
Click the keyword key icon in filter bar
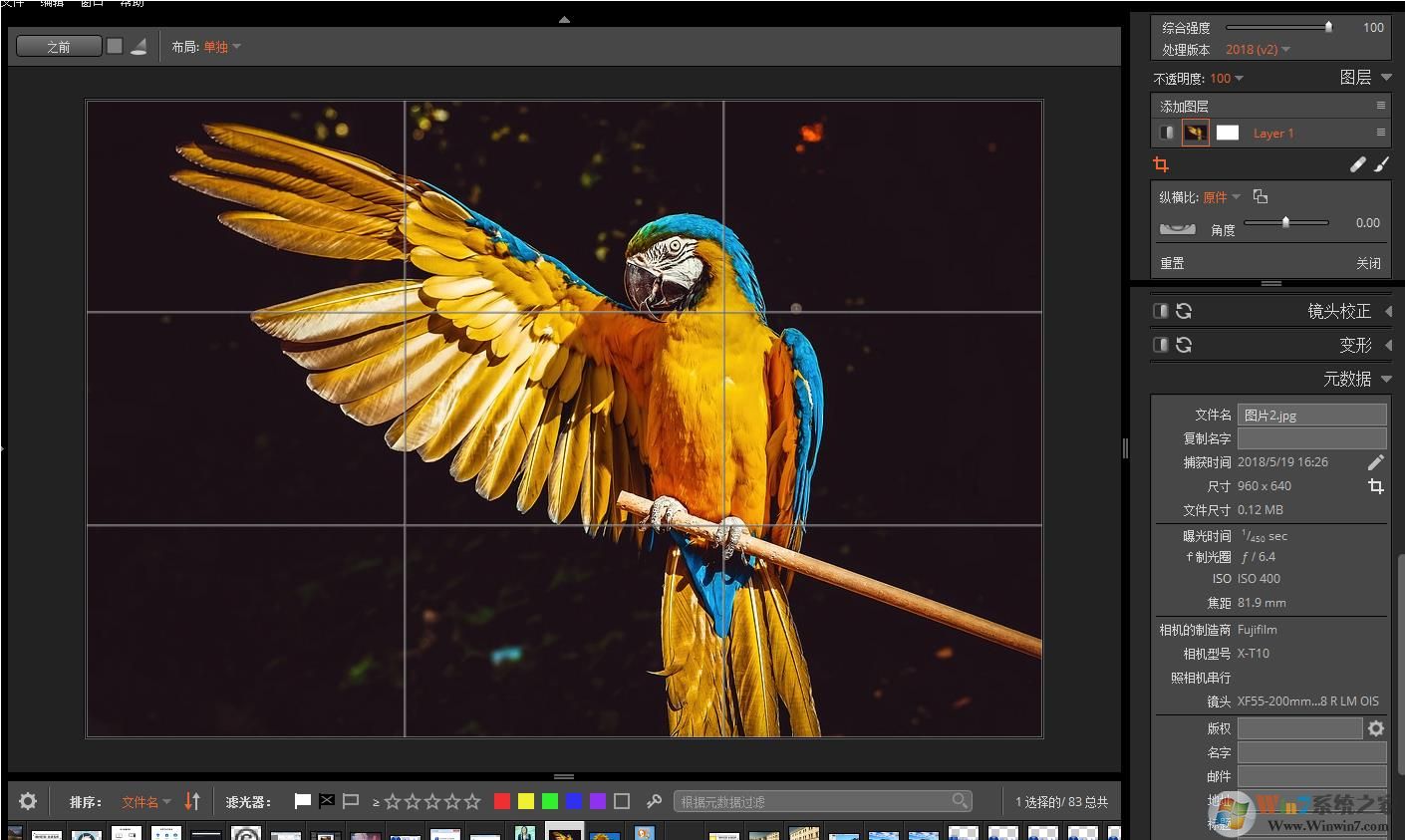click(655, 800)
